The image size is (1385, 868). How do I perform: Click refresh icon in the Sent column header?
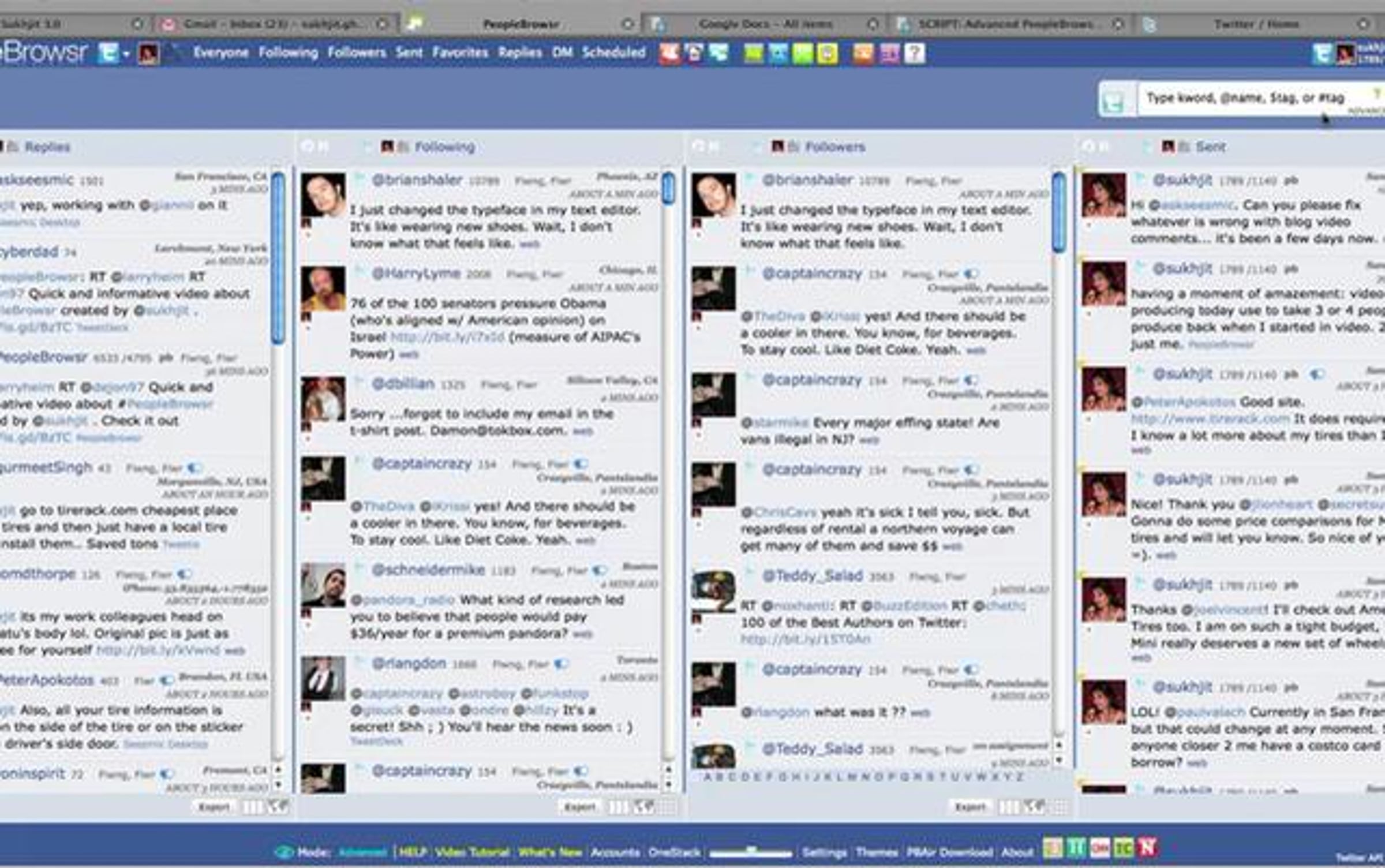(x=1088, y=147)
